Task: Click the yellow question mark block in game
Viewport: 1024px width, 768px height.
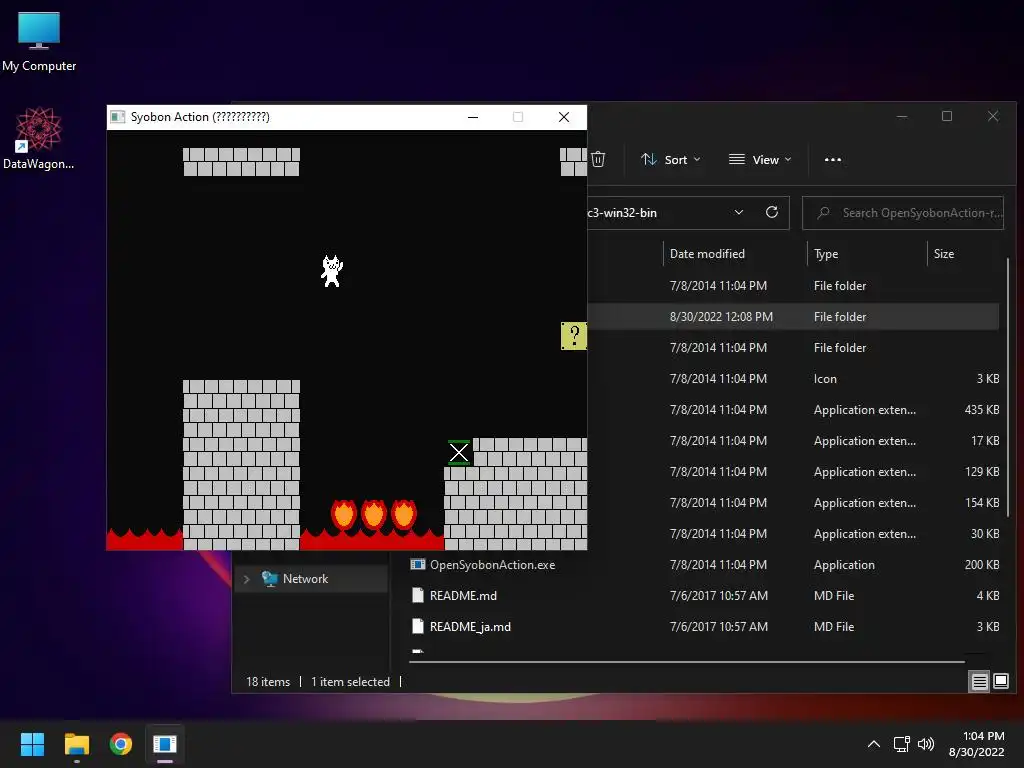Action: 573,336
